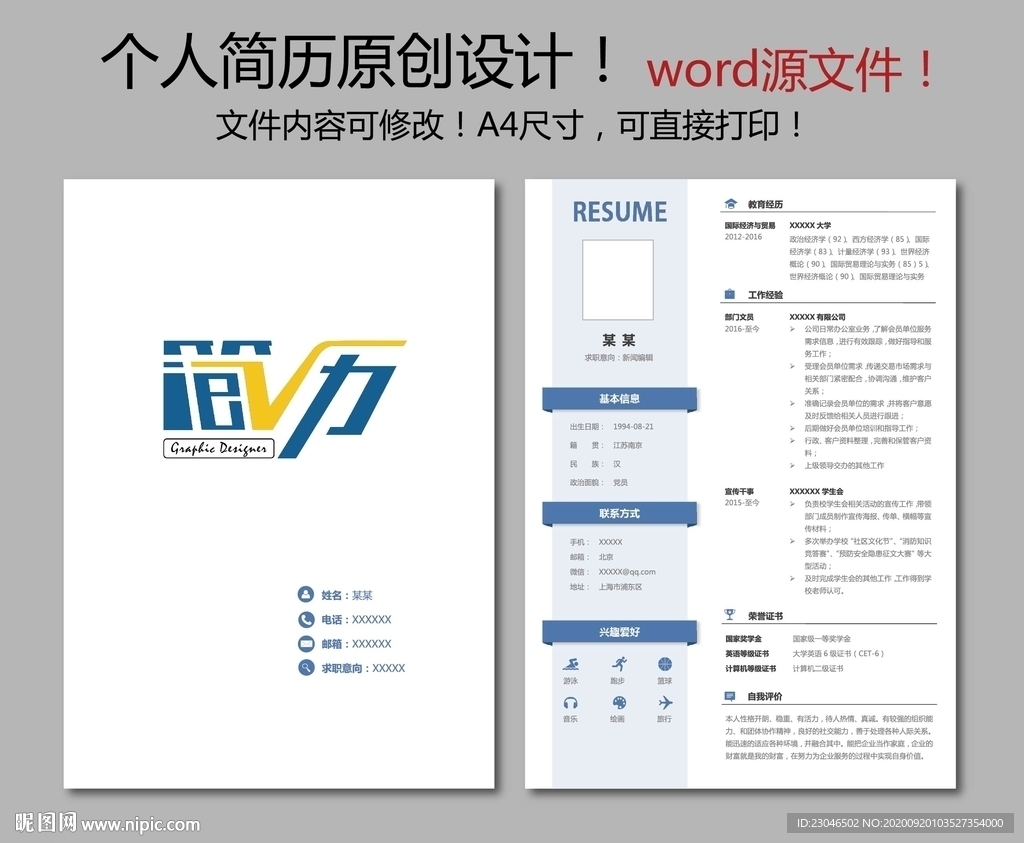Screen dimensions: 1024x843
Task: Click the 2016-至今 date under 部门文员
Action: pyautogui.click(x=742, y=328)
